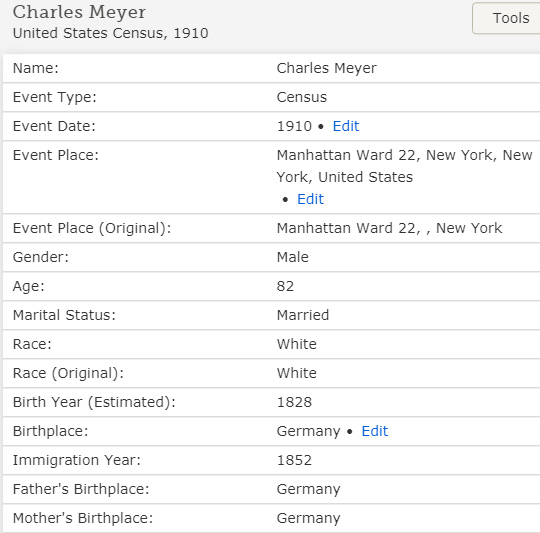Select the Age value 82
540x533 pixels.
(x=285, y=286)
